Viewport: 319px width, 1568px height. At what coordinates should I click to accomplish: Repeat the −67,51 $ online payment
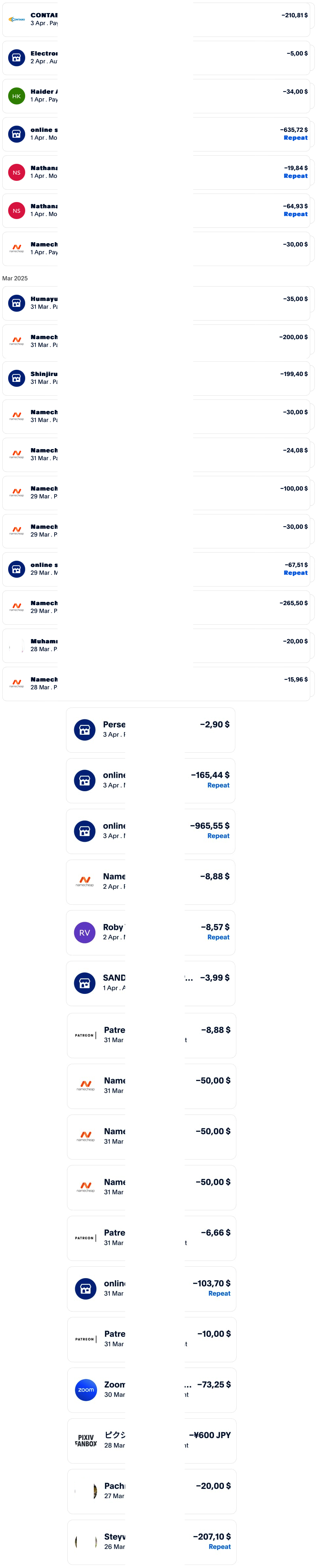pyautogui.click(x=295, y=573)
